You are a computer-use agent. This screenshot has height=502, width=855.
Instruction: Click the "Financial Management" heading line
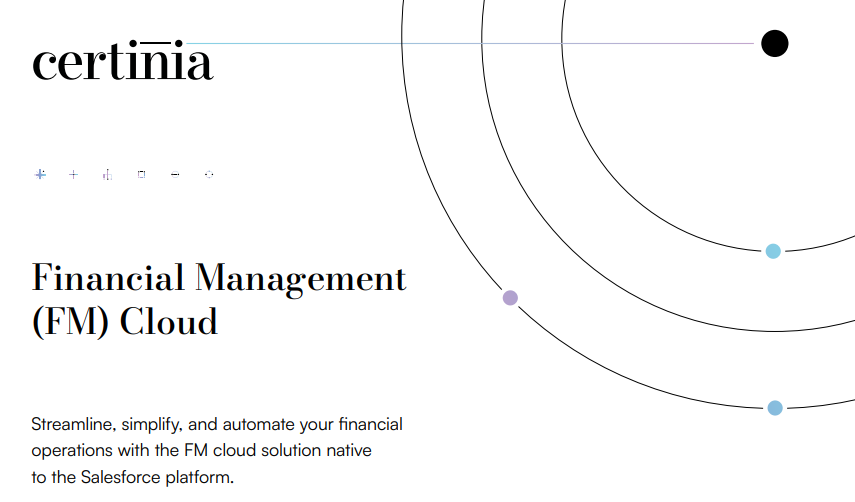pos(219,279)
